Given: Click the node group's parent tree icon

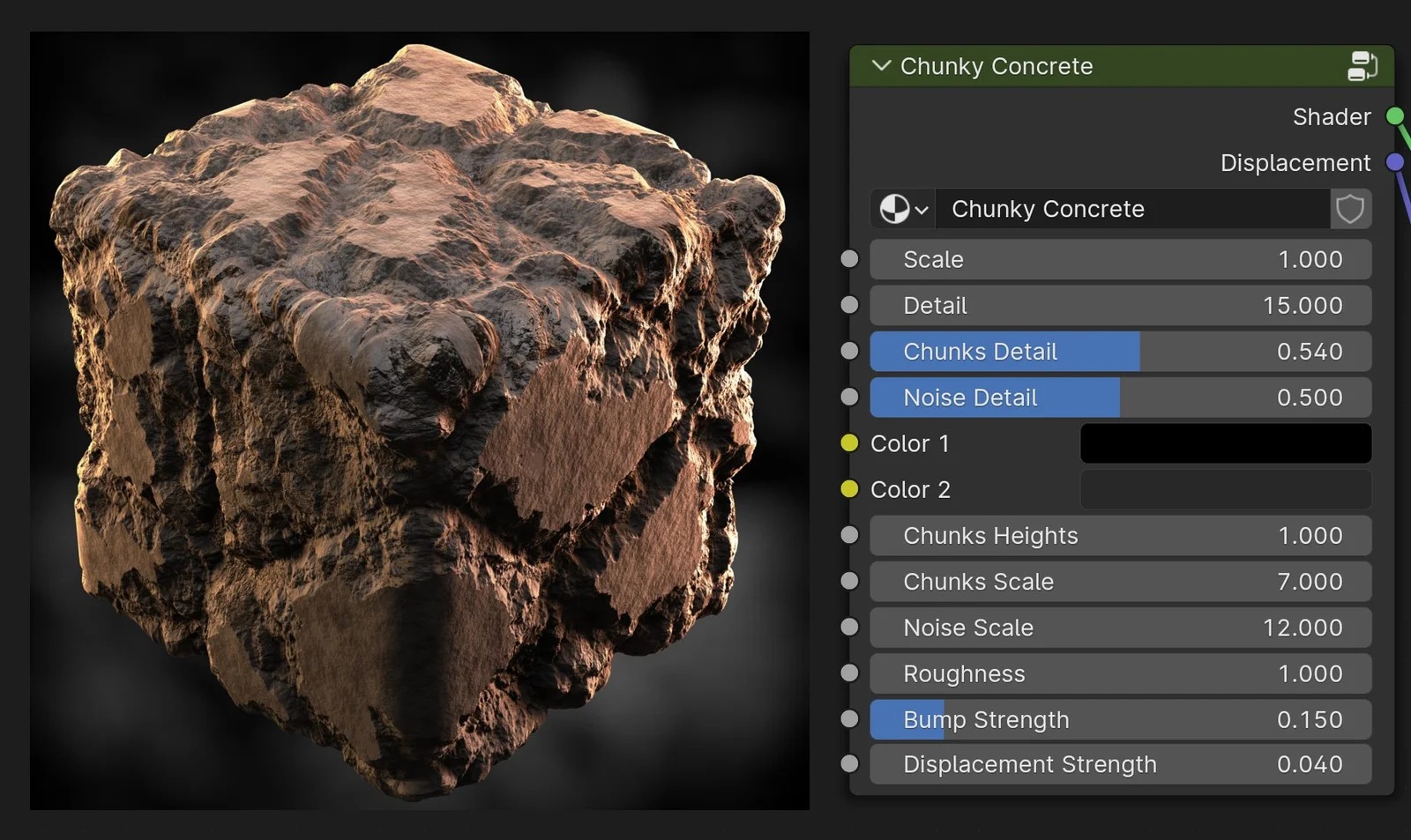Looking at the screenshot, I should [x=1363, y=65].
